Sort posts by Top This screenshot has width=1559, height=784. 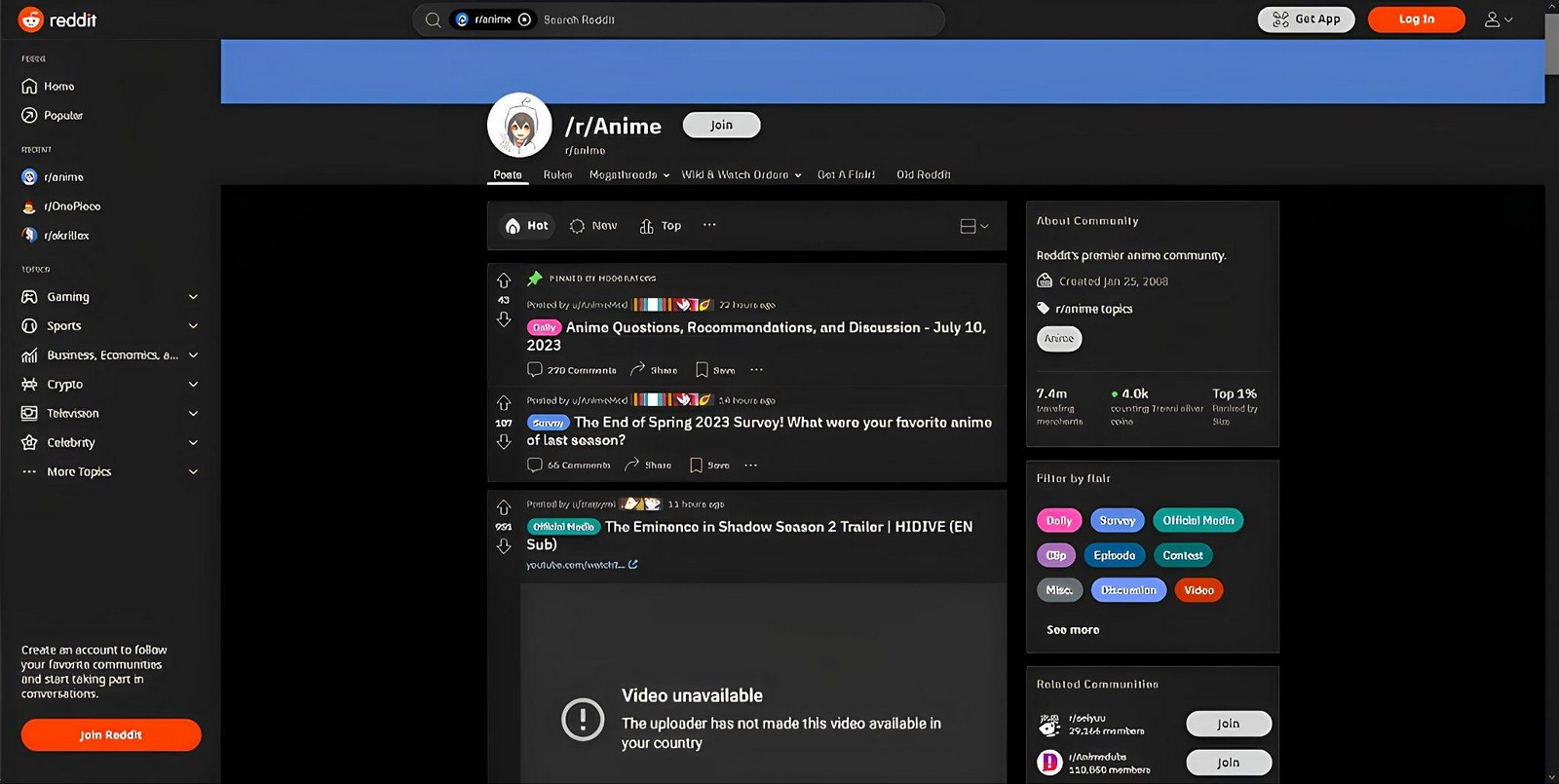[x=661, y=226]
